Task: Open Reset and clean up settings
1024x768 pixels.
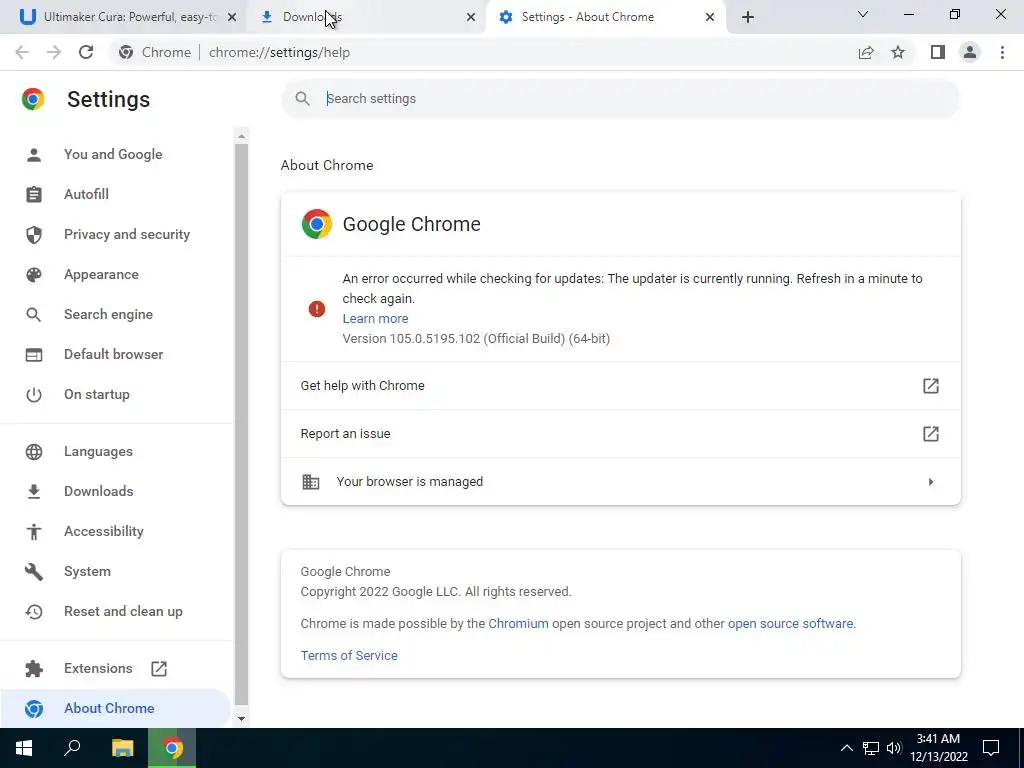Action: 123,611
